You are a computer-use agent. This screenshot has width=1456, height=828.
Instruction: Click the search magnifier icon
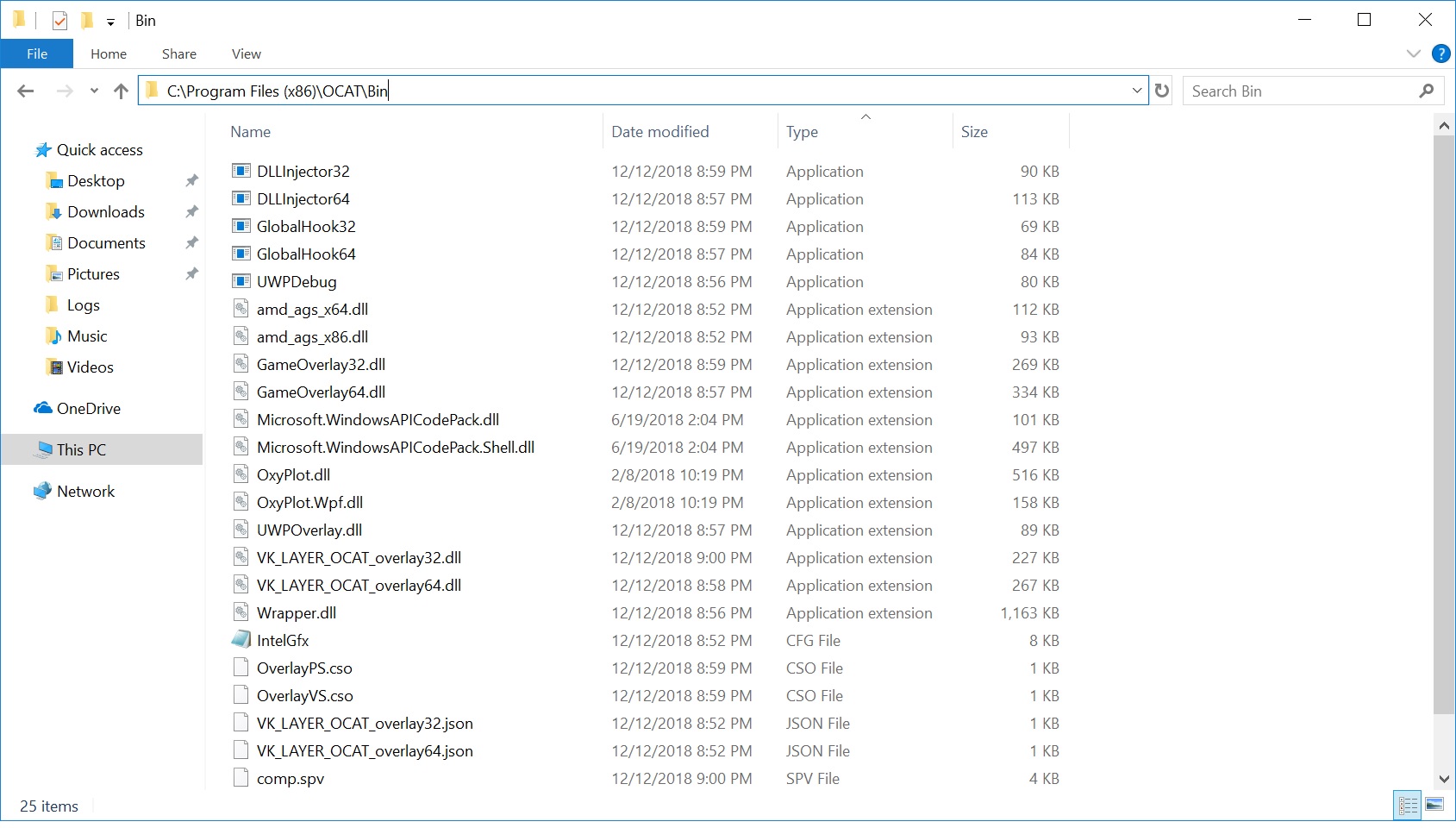point(1428,91)
